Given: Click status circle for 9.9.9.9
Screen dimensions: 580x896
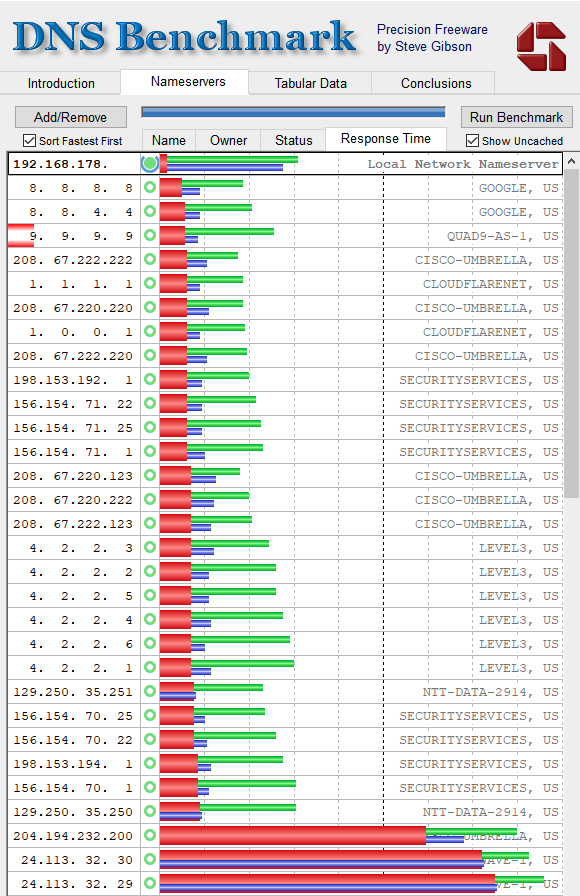Looking at the screenshot, I should pyautogui.click(x=150, y=235).
